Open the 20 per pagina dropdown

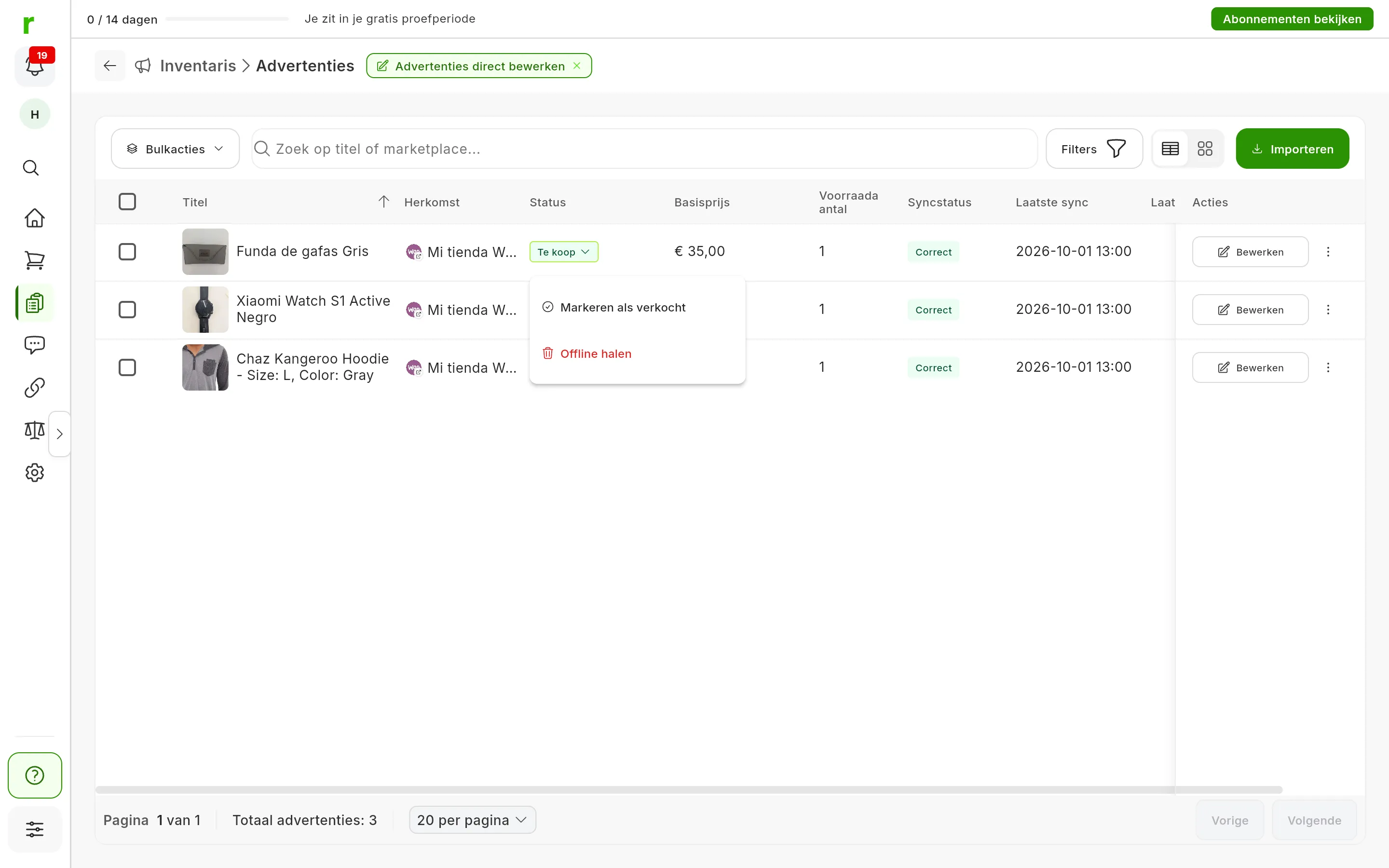pyautogui.click(x=472, y=820)
